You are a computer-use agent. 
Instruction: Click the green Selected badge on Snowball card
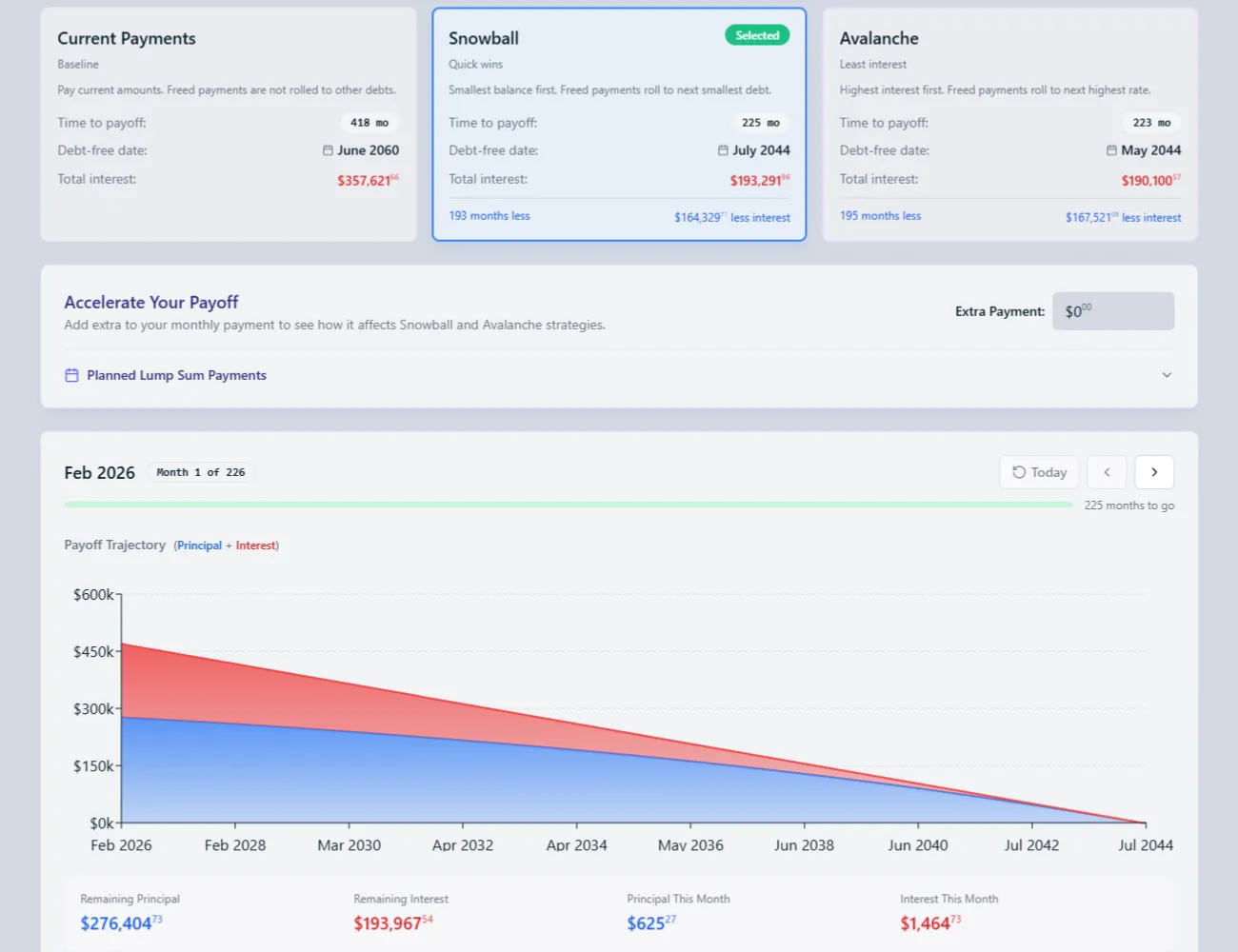pos(757,34)
